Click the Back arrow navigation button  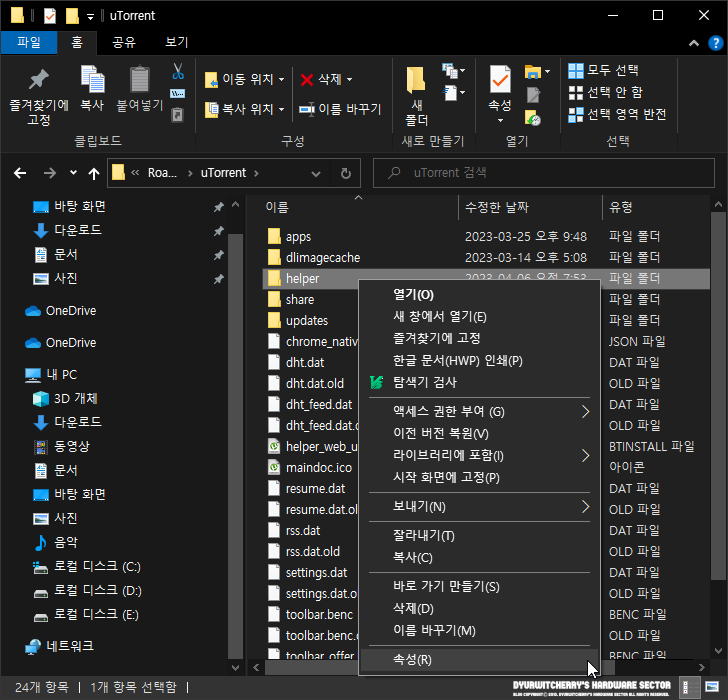click(x=20, y=173)
